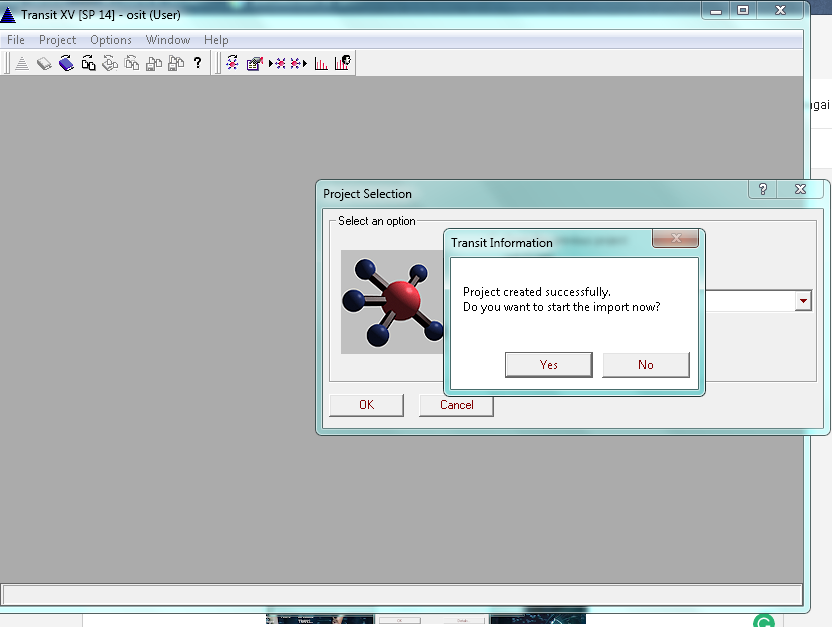Open the Help menu
832x627 pixels.
point(216,40)
